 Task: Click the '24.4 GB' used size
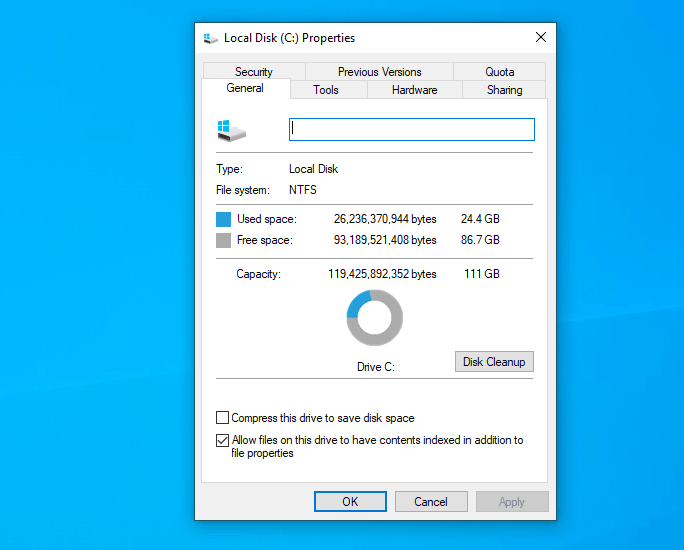[480, 219]
